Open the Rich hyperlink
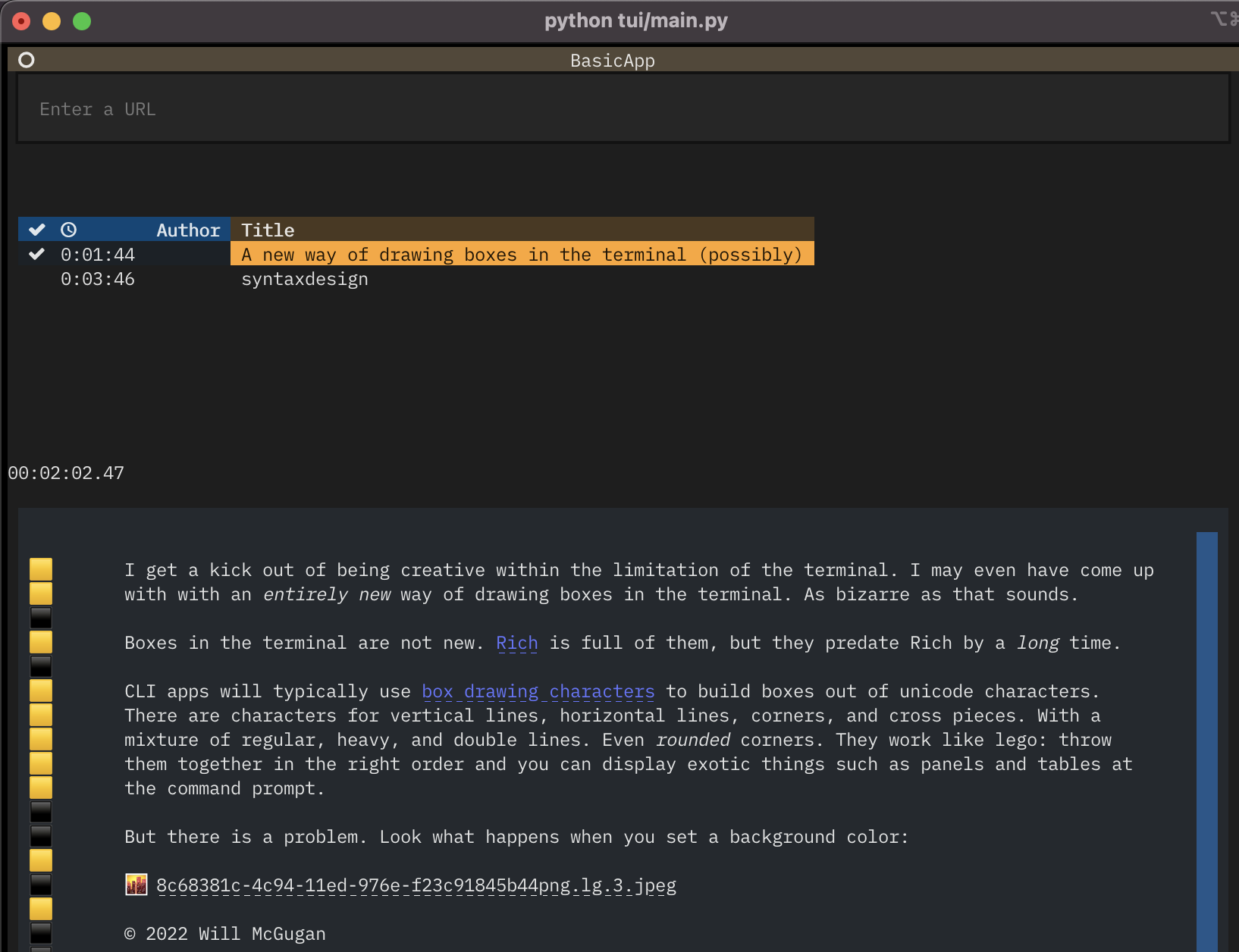Viewport: 1239px width, 952px height. pyautogui.click(x=516, y=642)
